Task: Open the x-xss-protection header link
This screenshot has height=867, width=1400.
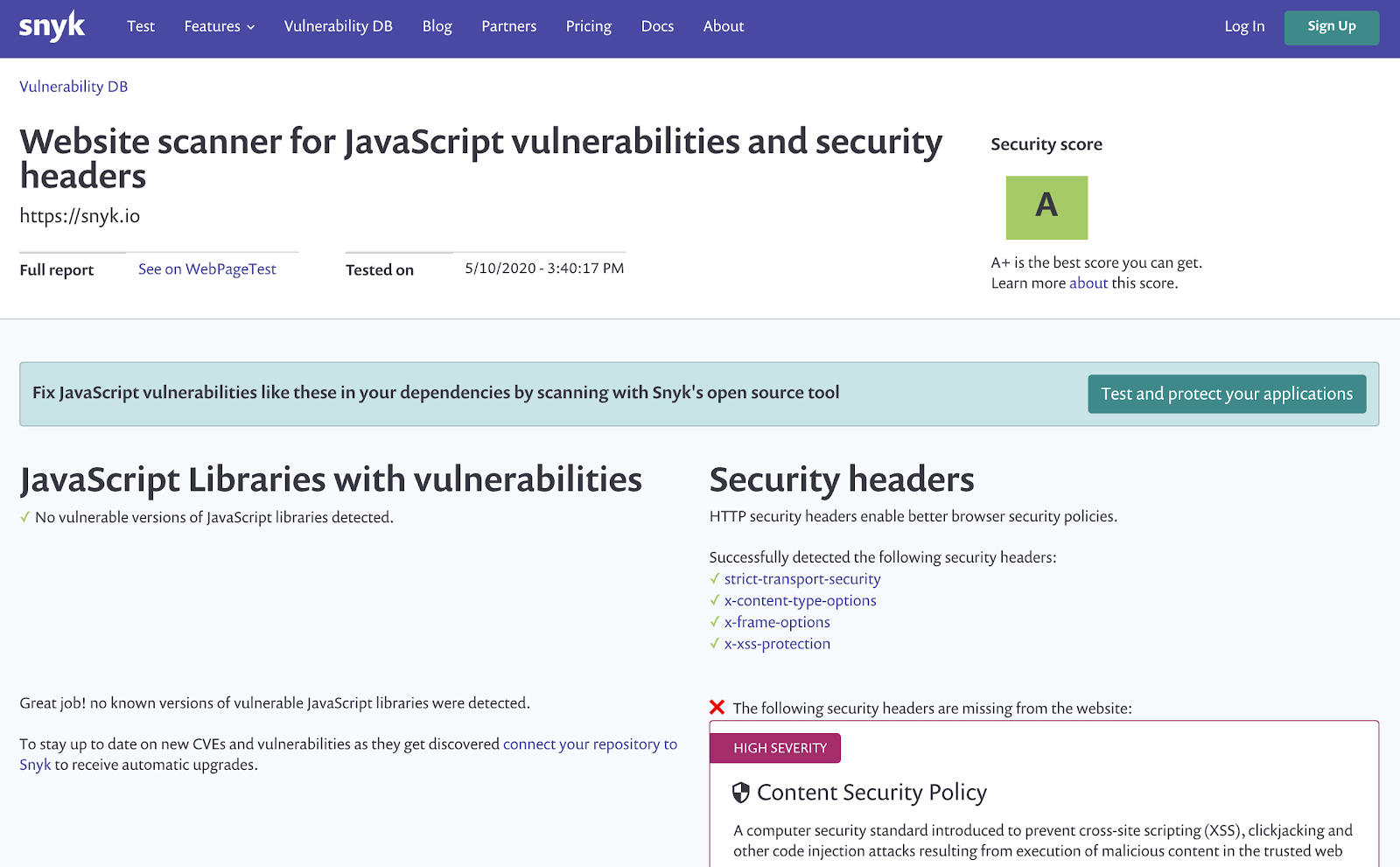Action: click(x=777, y=644)
